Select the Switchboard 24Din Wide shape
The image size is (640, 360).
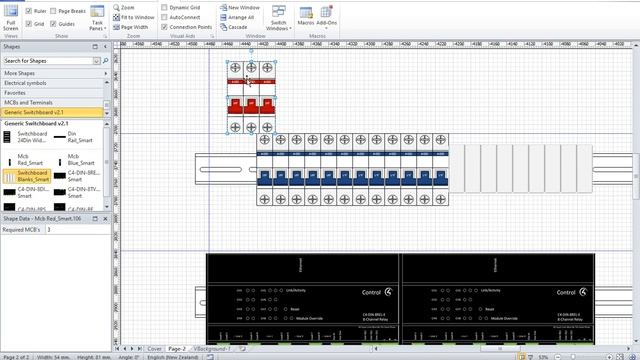click(26, 137)
